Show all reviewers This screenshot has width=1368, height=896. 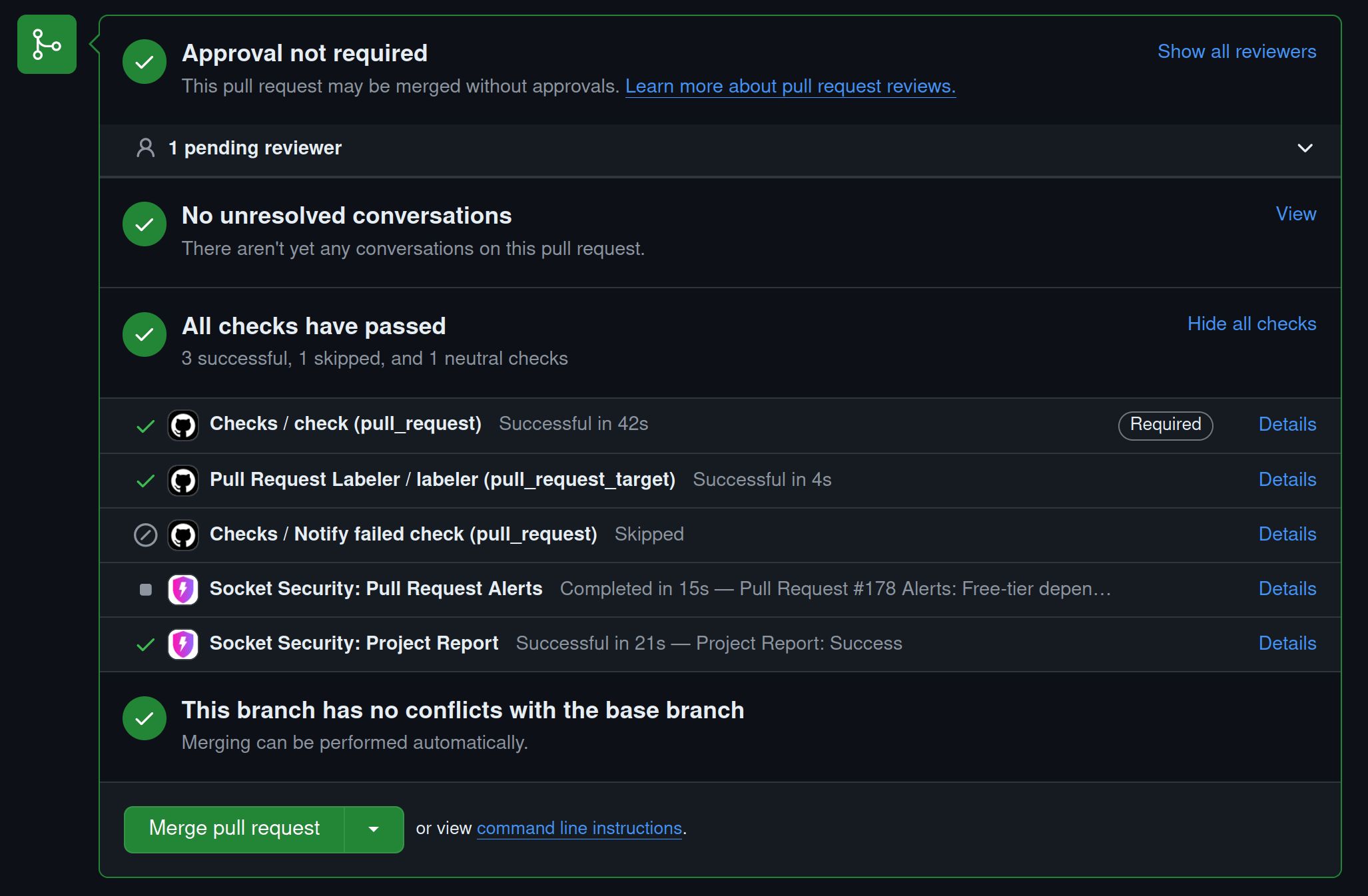1236,52
